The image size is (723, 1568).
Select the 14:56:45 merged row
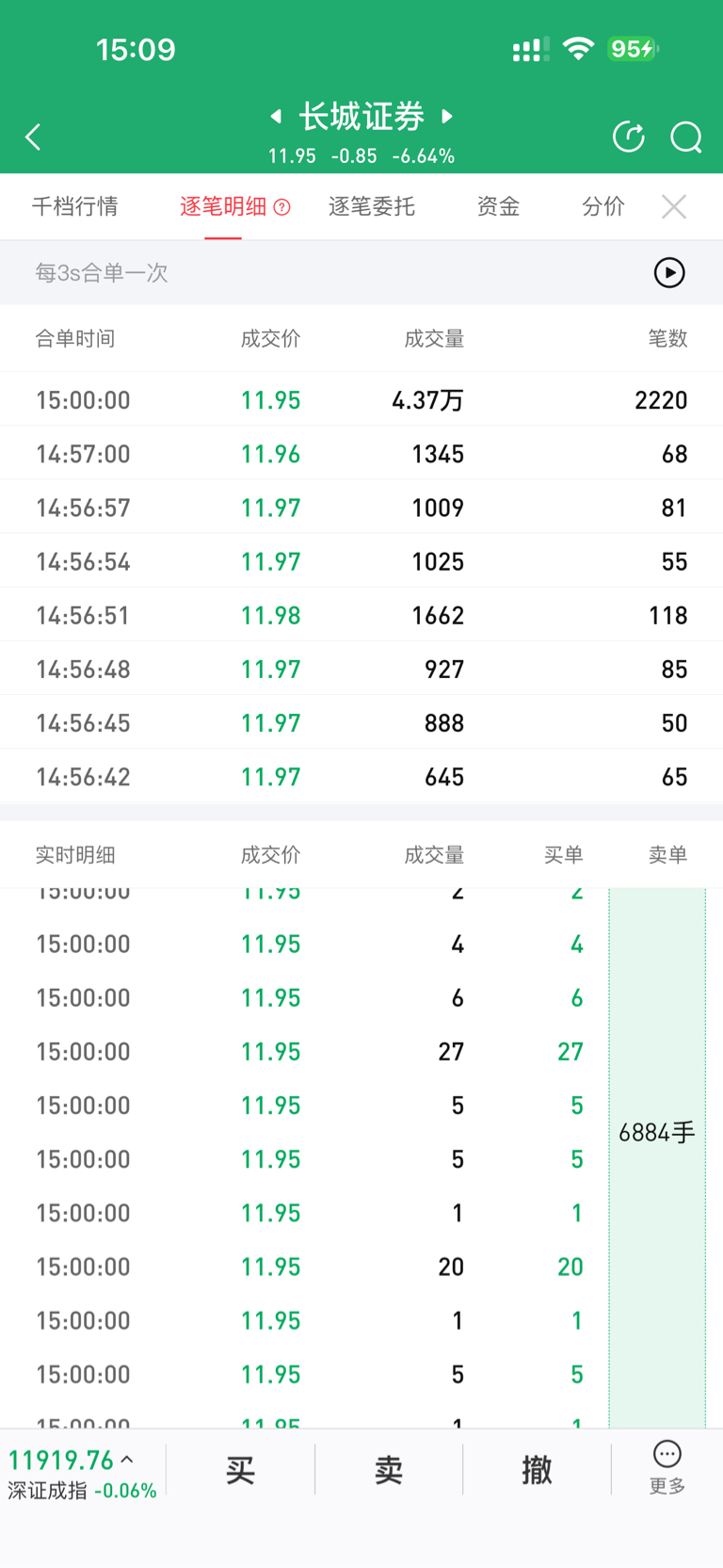[x=361, y=722]
